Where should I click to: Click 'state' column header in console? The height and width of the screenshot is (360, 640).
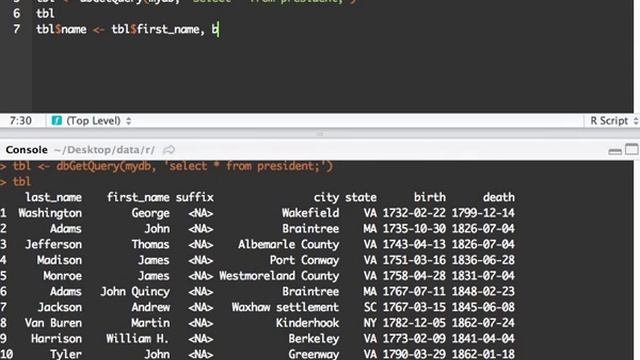pyautogui.click(x=361, y=198)
